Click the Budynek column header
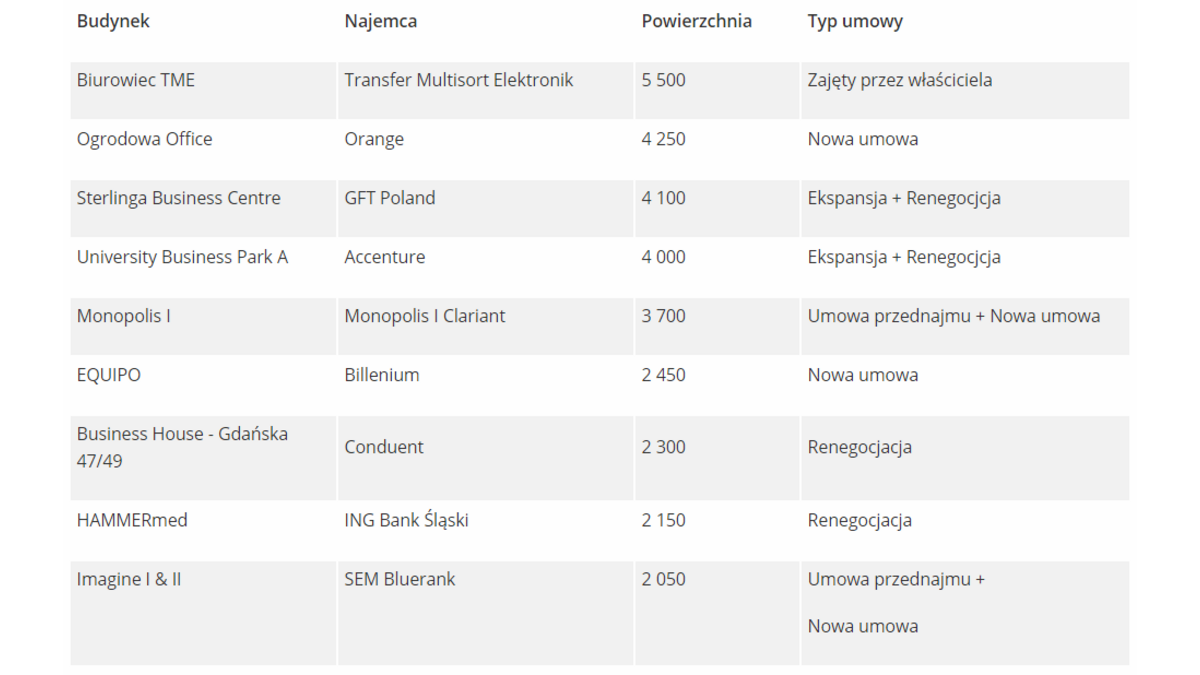 (113, 21)
